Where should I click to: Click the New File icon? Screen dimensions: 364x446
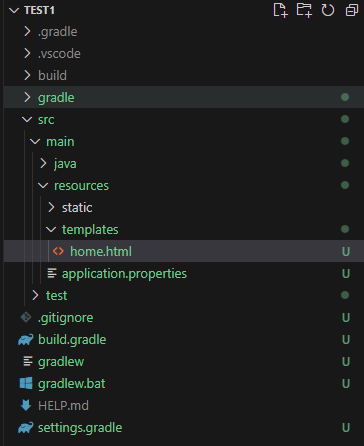point(280,10)
